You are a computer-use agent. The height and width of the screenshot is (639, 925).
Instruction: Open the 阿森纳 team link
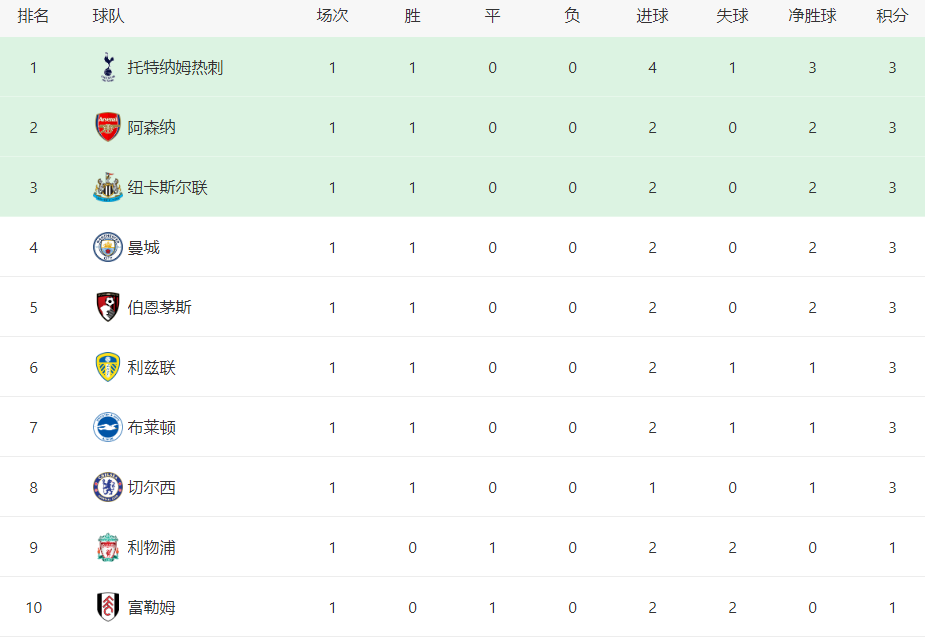point(152,127)
